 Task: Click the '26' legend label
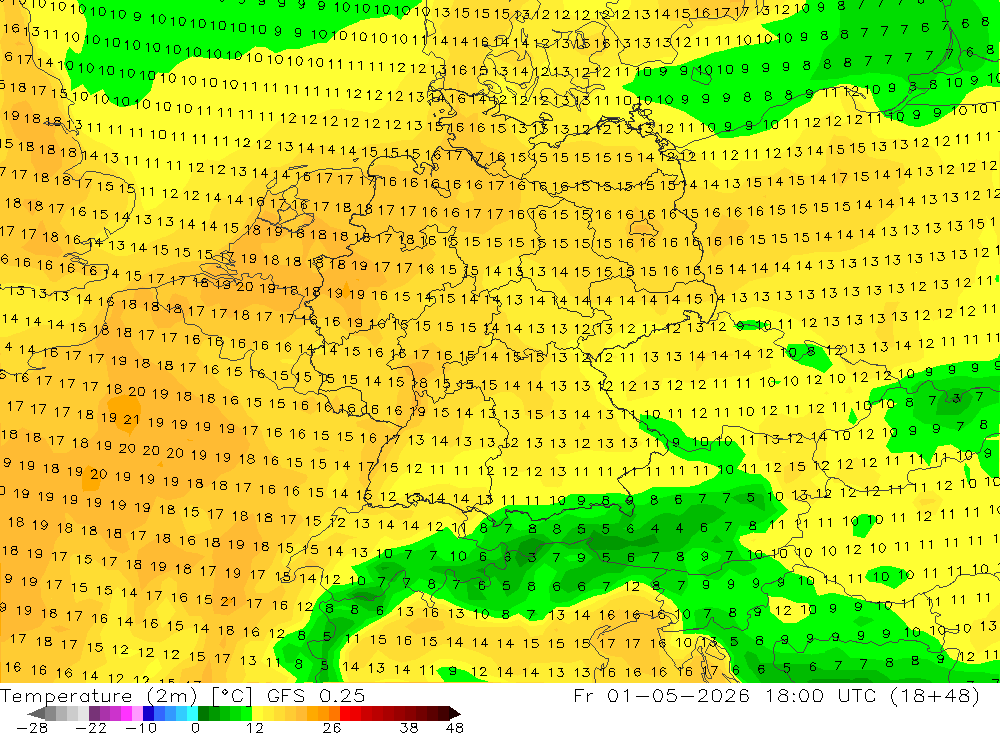coord(332,728)
